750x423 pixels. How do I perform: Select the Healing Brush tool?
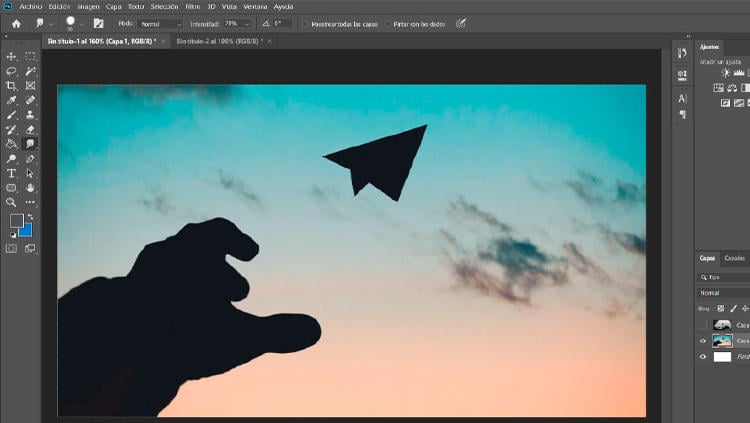pyautogui.click(x=30, y=100)
